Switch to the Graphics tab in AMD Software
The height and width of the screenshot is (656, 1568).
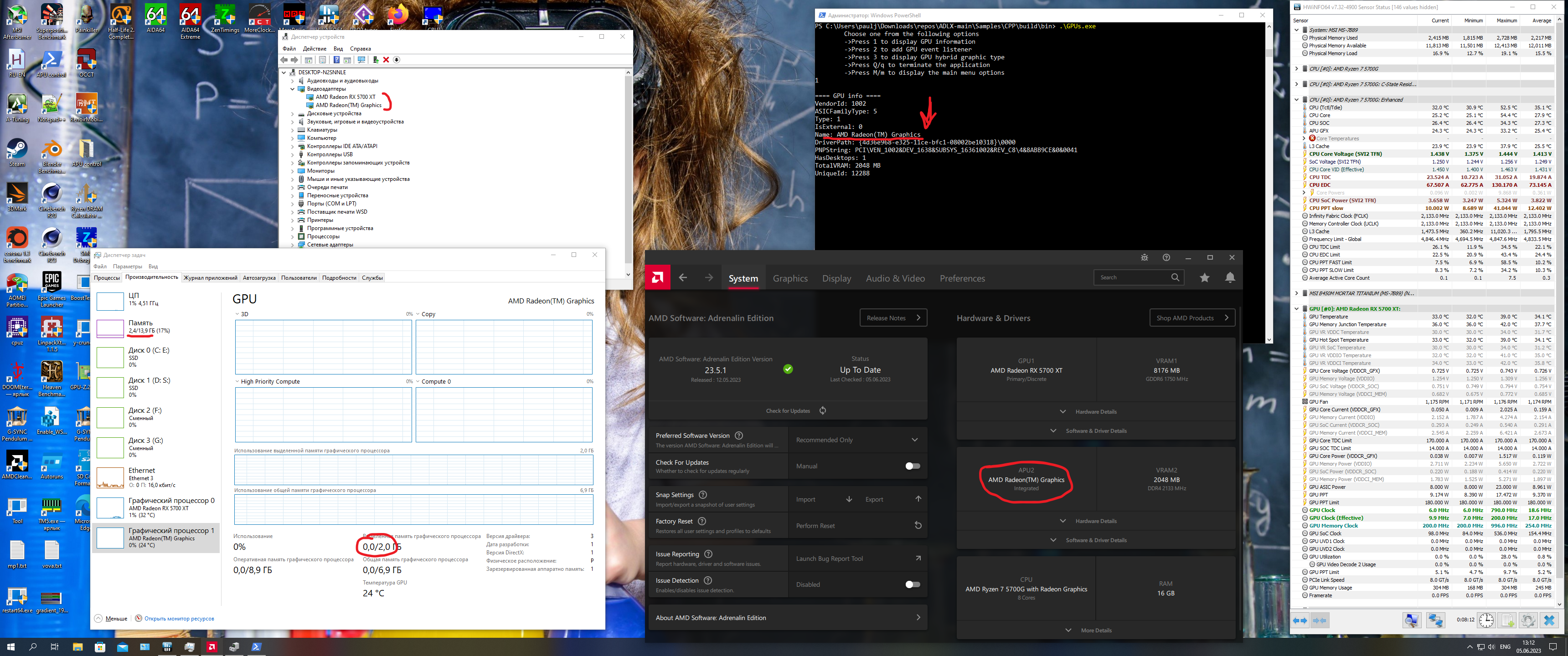(789, 278)
